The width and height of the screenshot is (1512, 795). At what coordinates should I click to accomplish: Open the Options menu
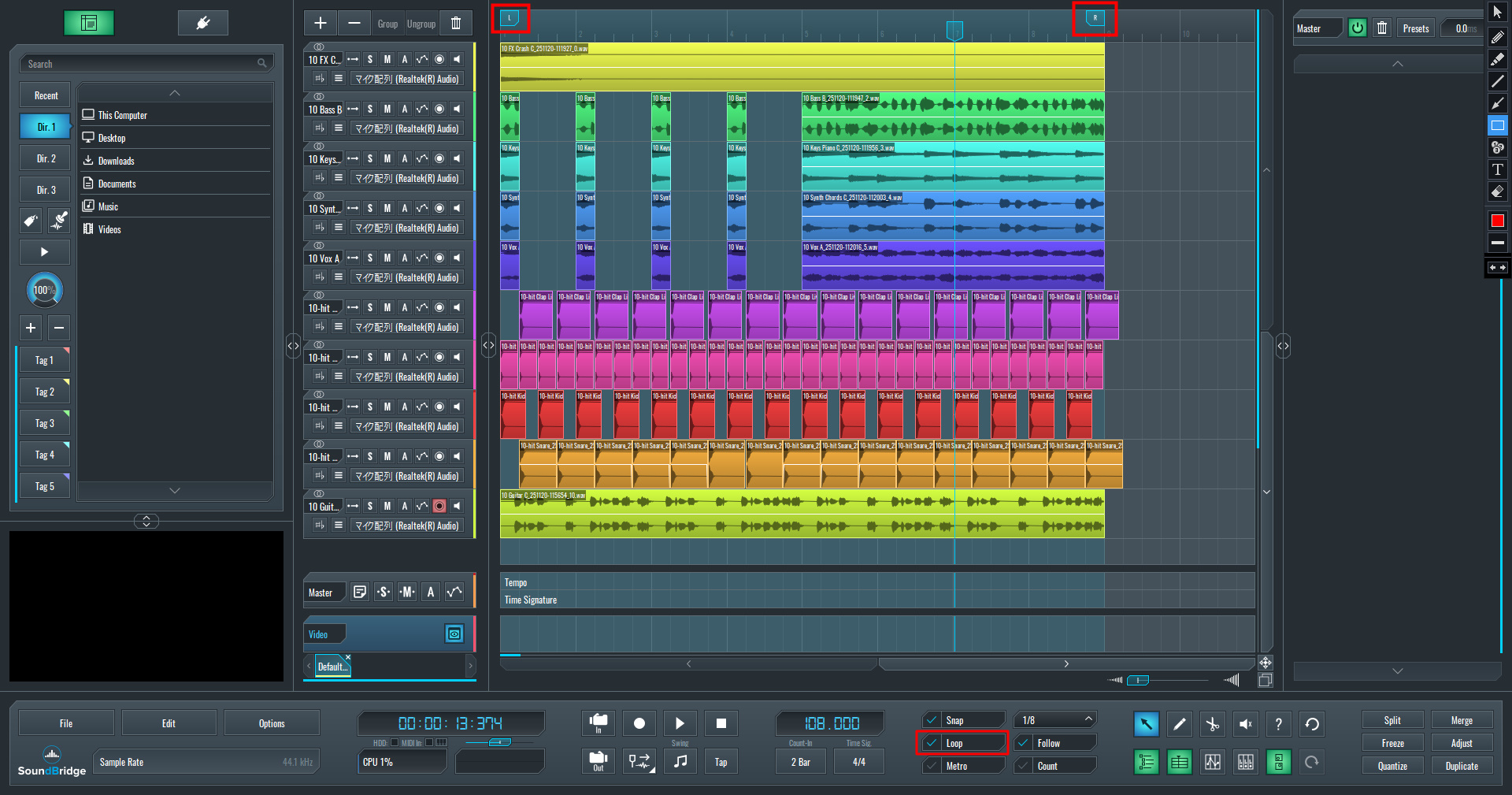[272, 723]
